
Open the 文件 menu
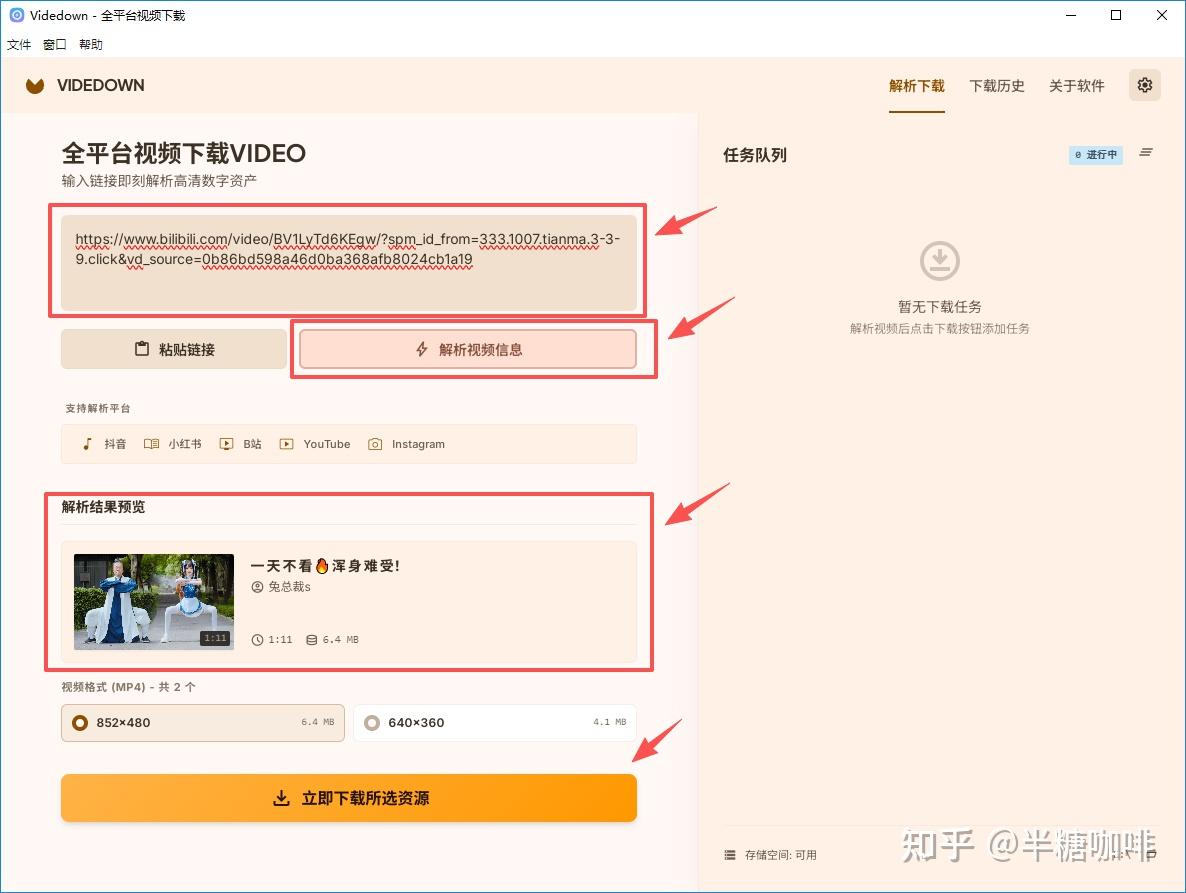(x=19, y=45)
